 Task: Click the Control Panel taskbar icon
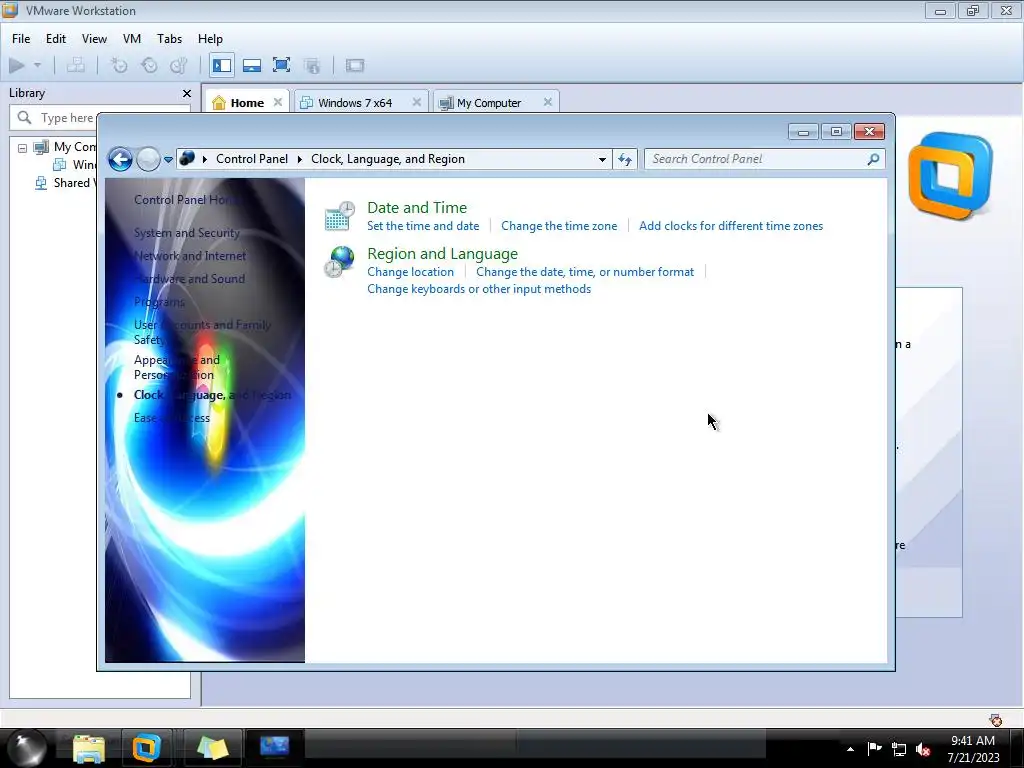[x=274, y=746]
